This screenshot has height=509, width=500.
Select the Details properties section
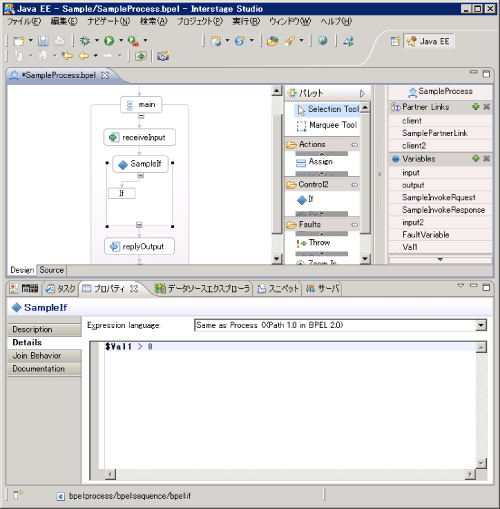(x=44, y=343)
